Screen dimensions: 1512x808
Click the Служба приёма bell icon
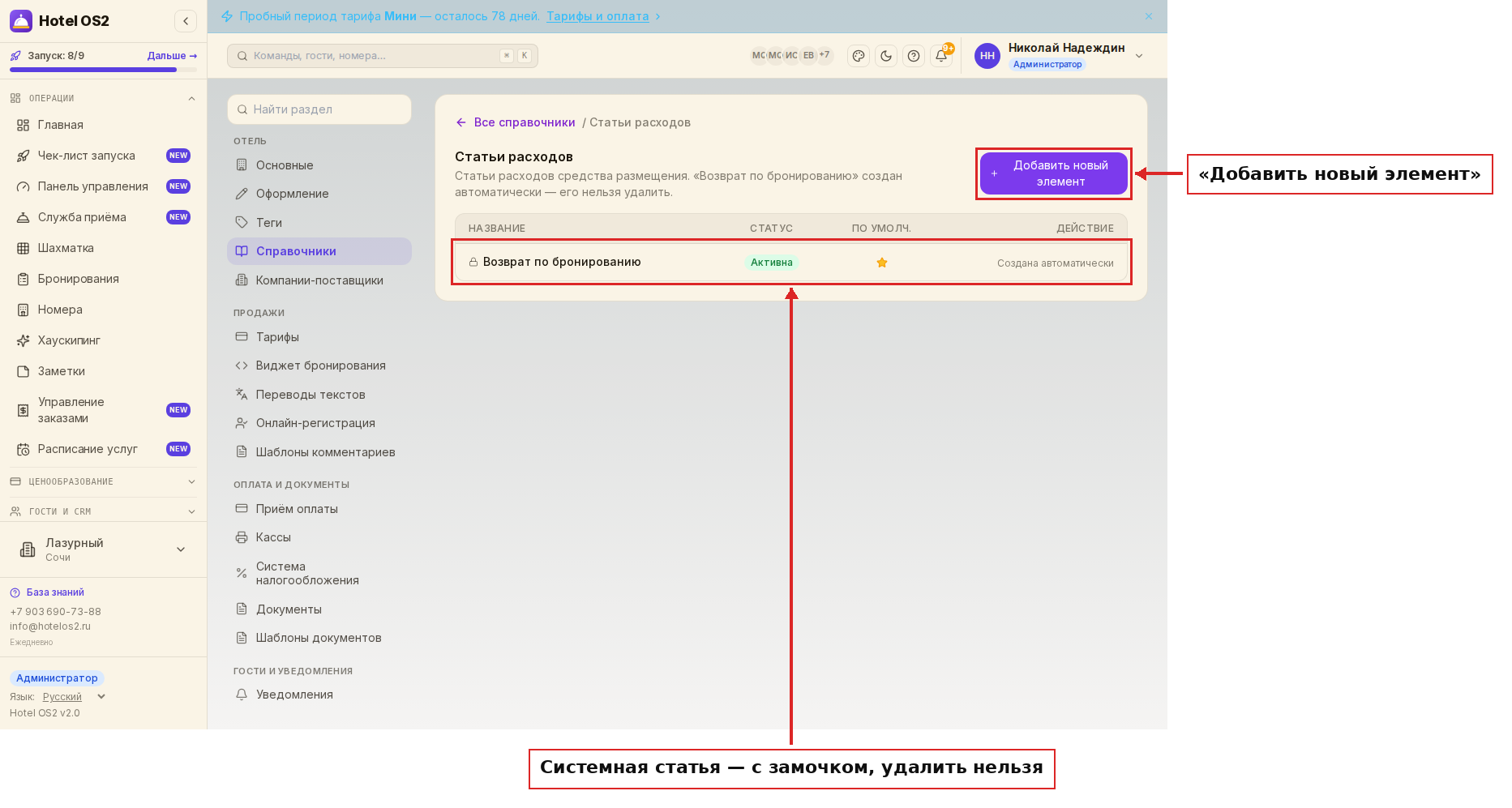coord(23,217)
